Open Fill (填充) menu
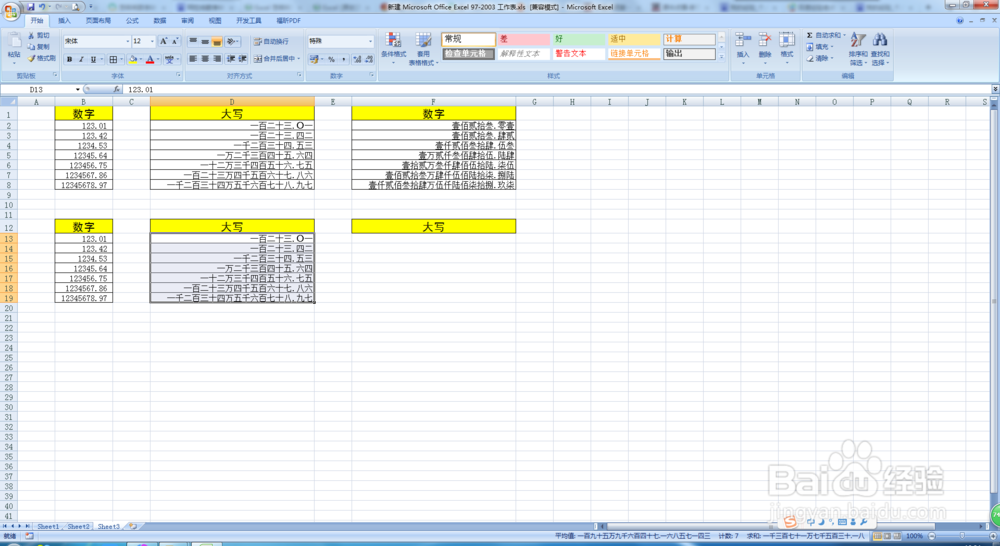 pos(819,47)
